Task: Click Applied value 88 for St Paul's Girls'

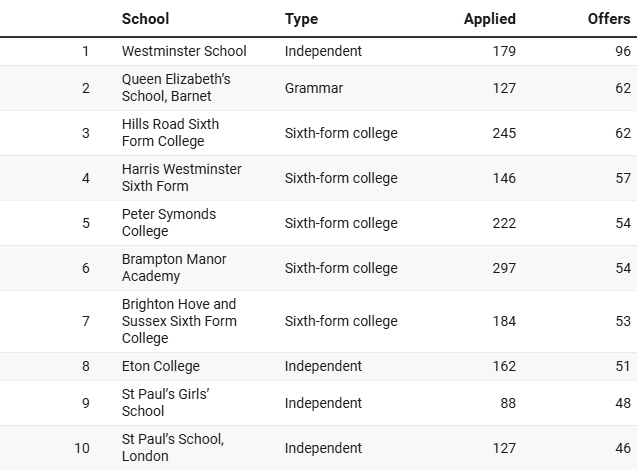Action: coord(508,403)
